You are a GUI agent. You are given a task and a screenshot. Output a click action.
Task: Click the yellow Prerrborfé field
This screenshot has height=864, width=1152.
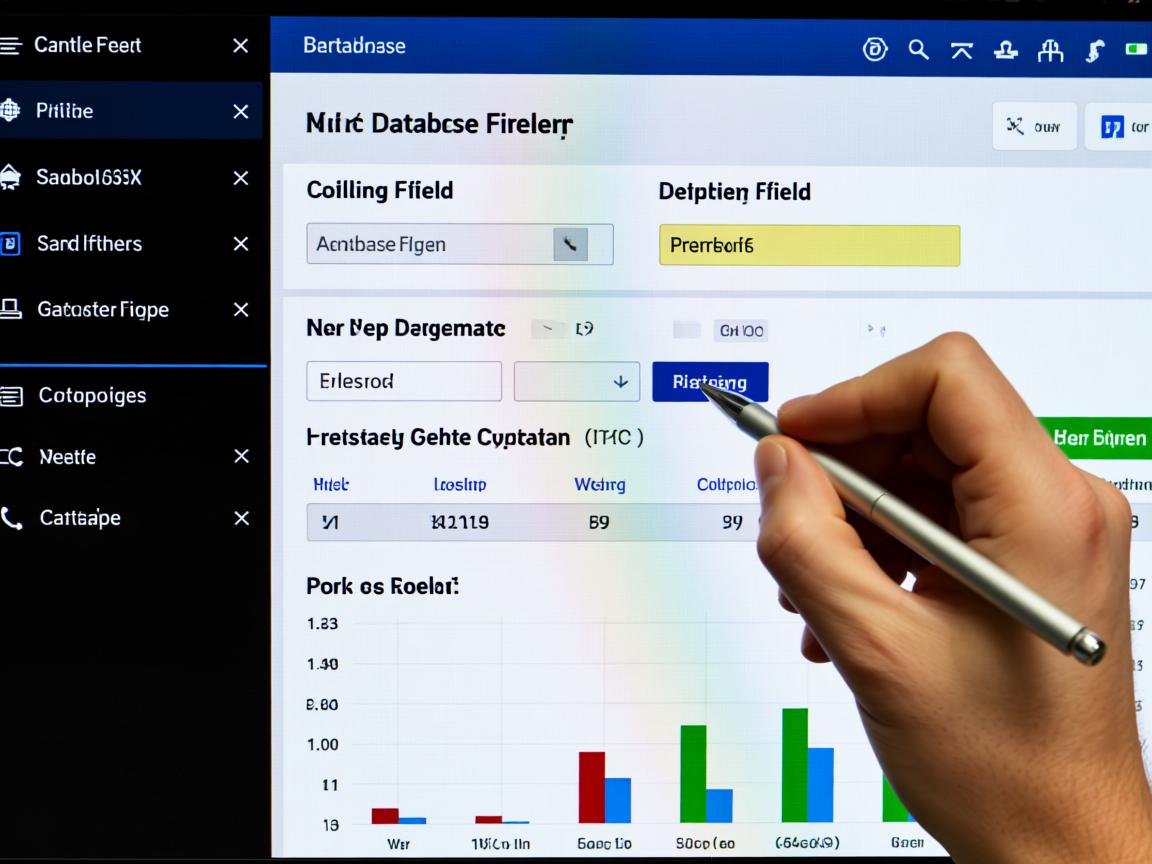tap(809, 245)
